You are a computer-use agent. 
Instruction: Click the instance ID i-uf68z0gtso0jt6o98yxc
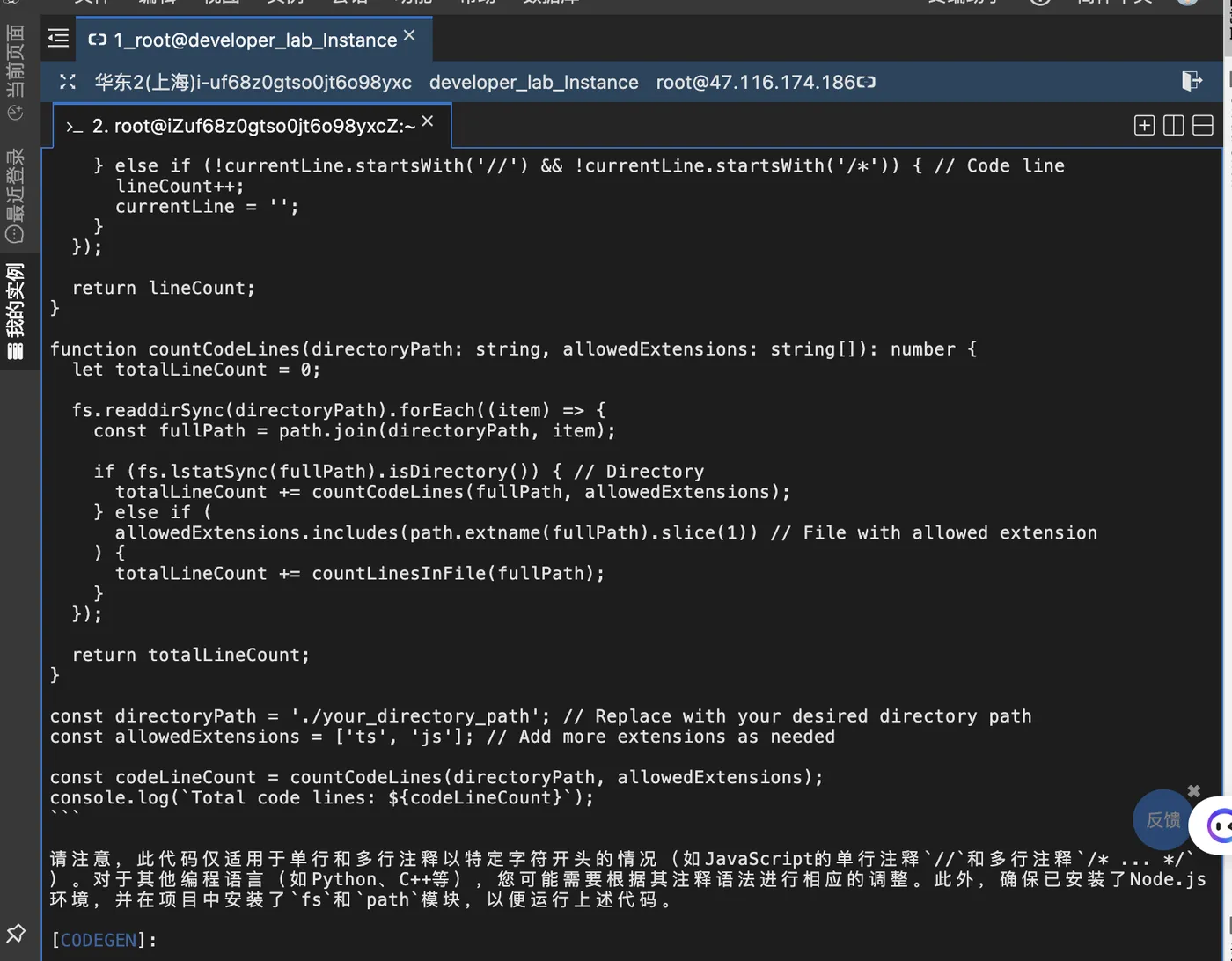click(x=304, y=82)
